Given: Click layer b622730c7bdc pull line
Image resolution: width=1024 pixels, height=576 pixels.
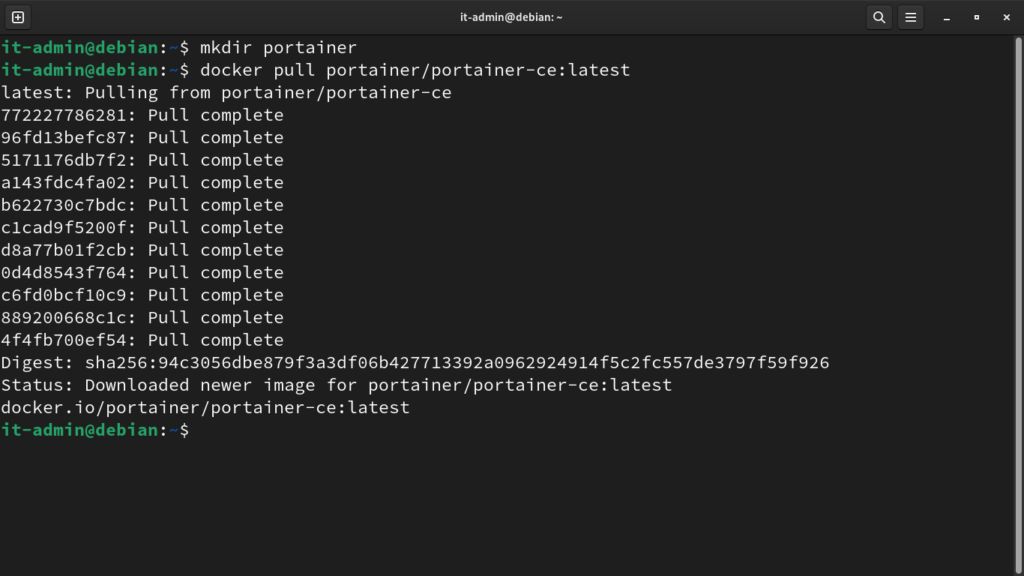Looking at the screenshot, I should 142,206.
